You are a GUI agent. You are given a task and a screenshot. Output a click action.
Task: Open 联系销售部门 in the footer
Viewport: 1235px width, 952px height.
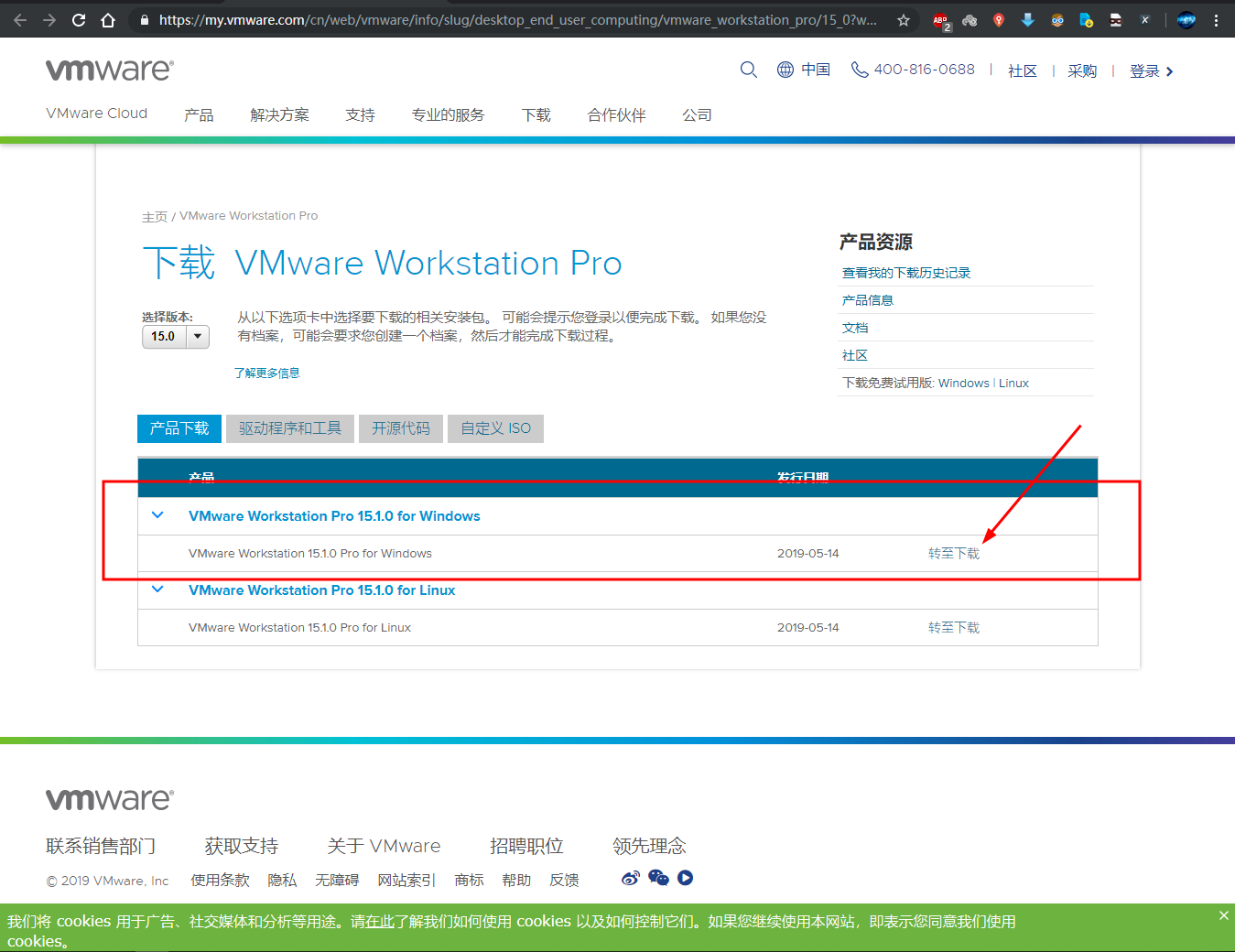[x=101, y=846]
